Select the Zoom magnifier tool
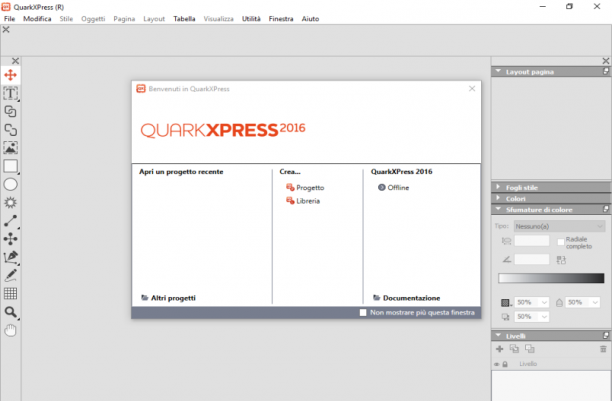Screen dimensions: 612x401 pyautogui.click(x=11, y=312)
